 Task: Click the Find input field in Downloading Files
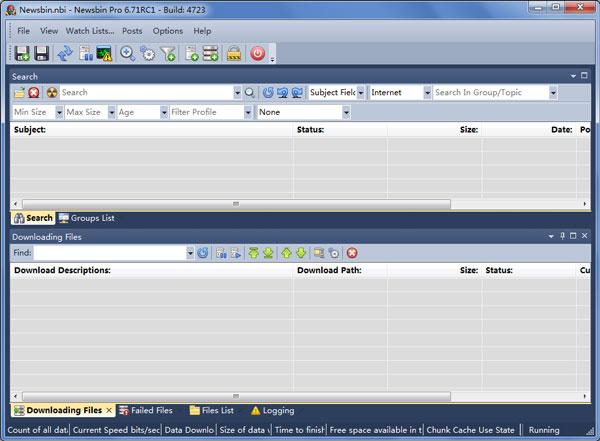(110, 253)
